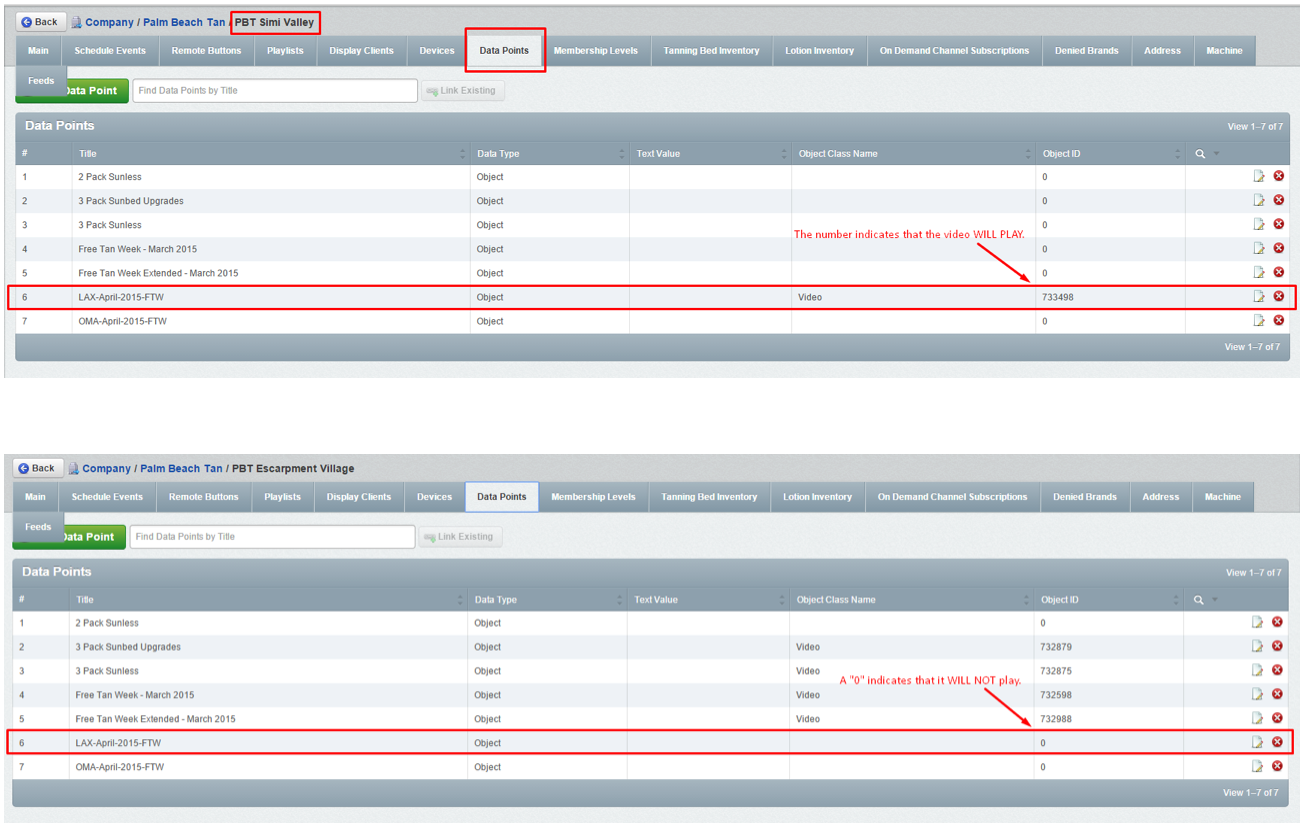Edit 'Free Tan Week Extended' in Simi Valley panel
The image size is (1305, 829).
1259,272
